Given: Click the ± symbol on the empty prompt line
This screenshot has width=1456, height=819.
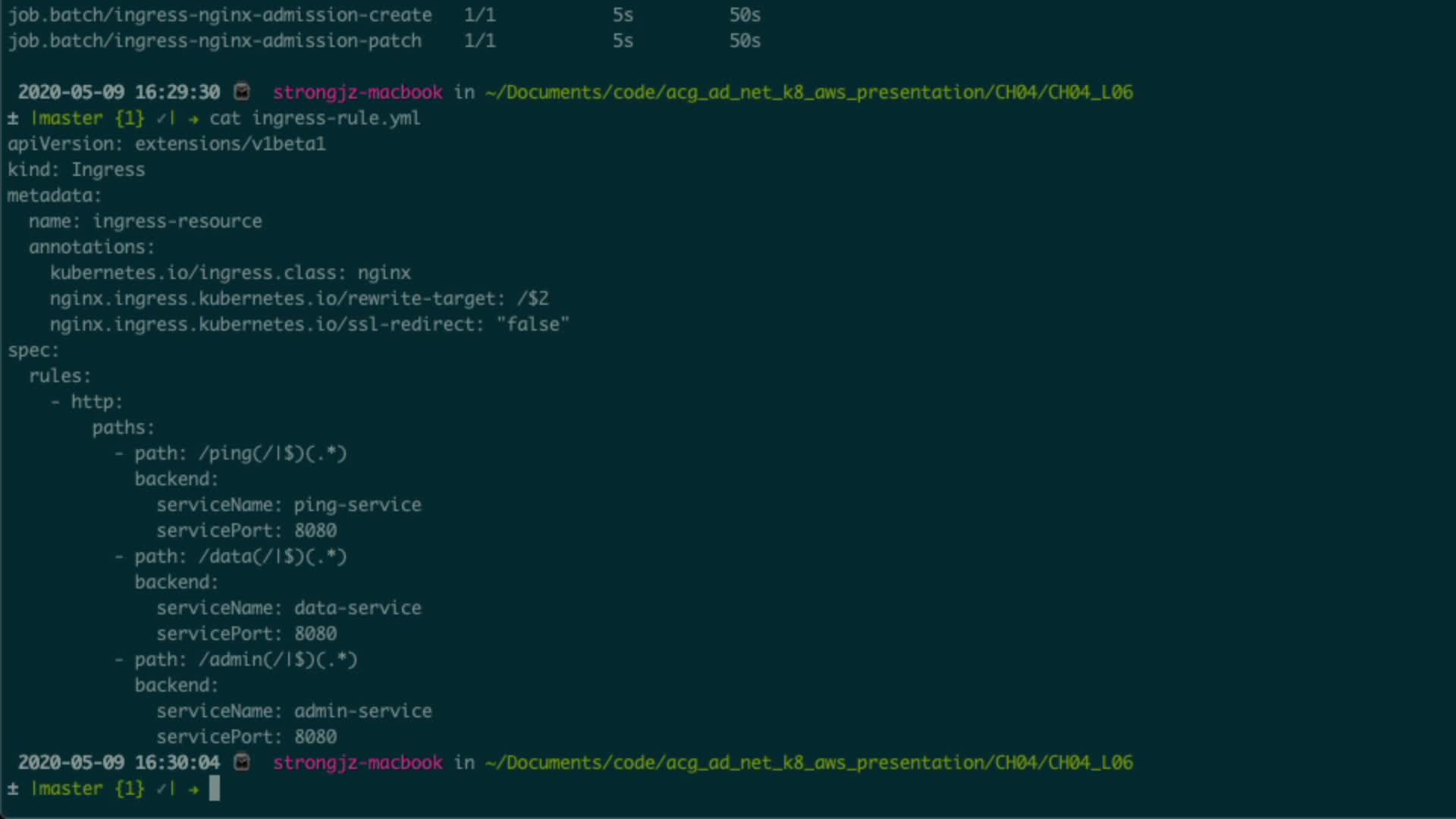Looking at the screenshot, I should tap(13, 789).
